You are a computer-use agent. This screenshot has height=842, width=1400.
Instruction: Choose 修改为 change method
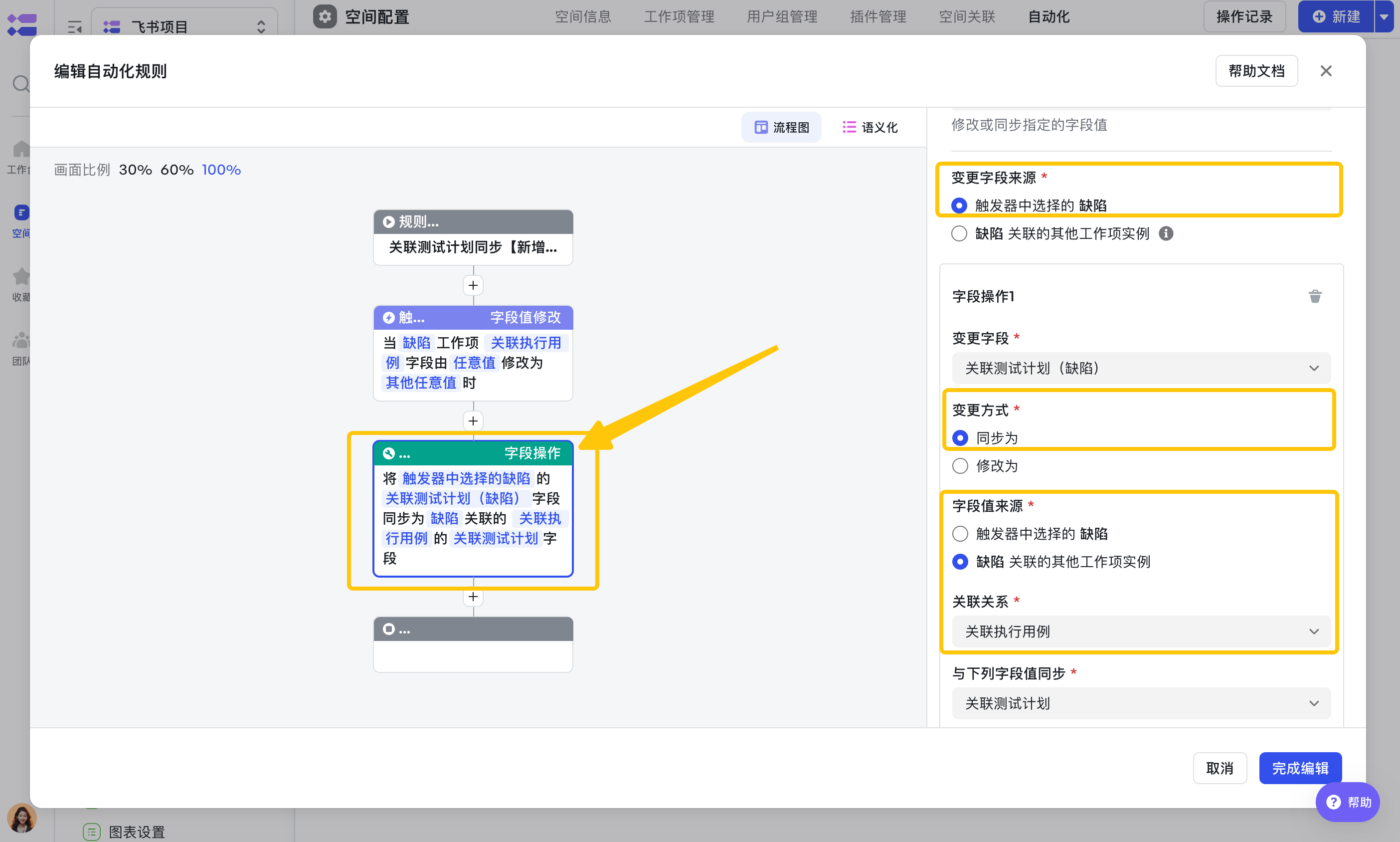click(x=960, y=466)
